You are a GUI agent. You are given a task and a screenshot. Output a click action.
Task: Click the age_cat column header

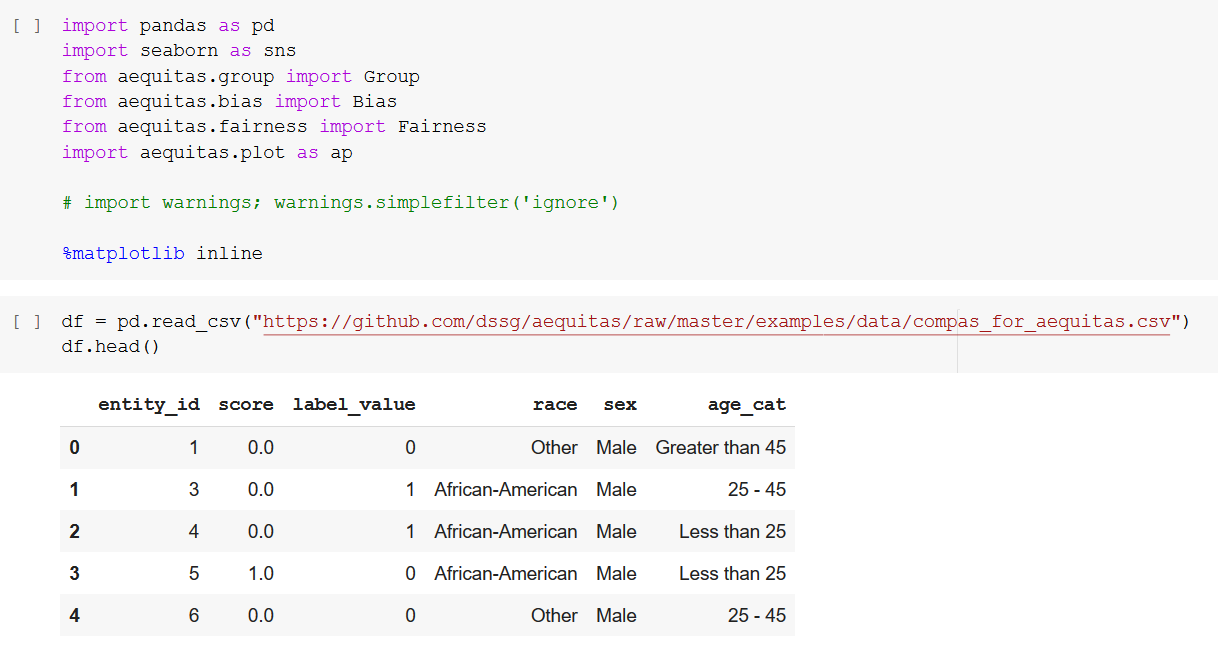746,405
